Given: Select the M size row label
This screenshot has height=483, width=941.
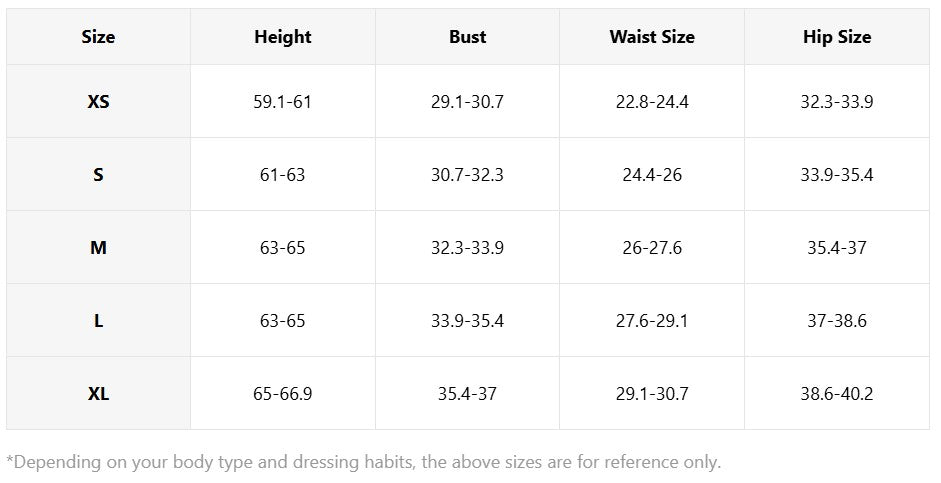Looking at the screenshot, I should (98, 248).
